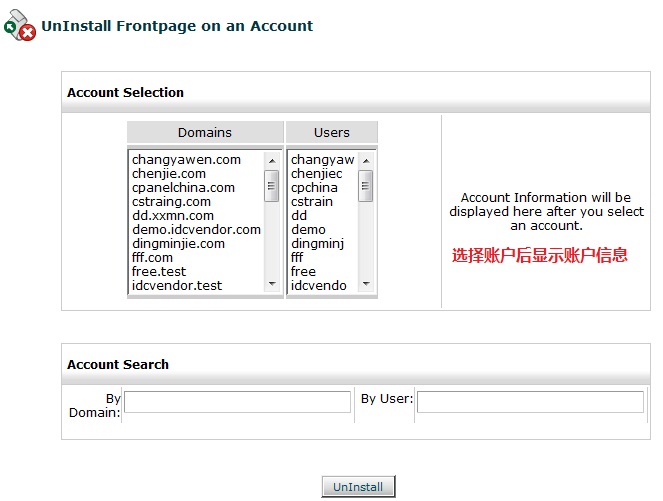Screen dimensions: 663x501
Task: Select free.test domain
Action: [159, 271]
